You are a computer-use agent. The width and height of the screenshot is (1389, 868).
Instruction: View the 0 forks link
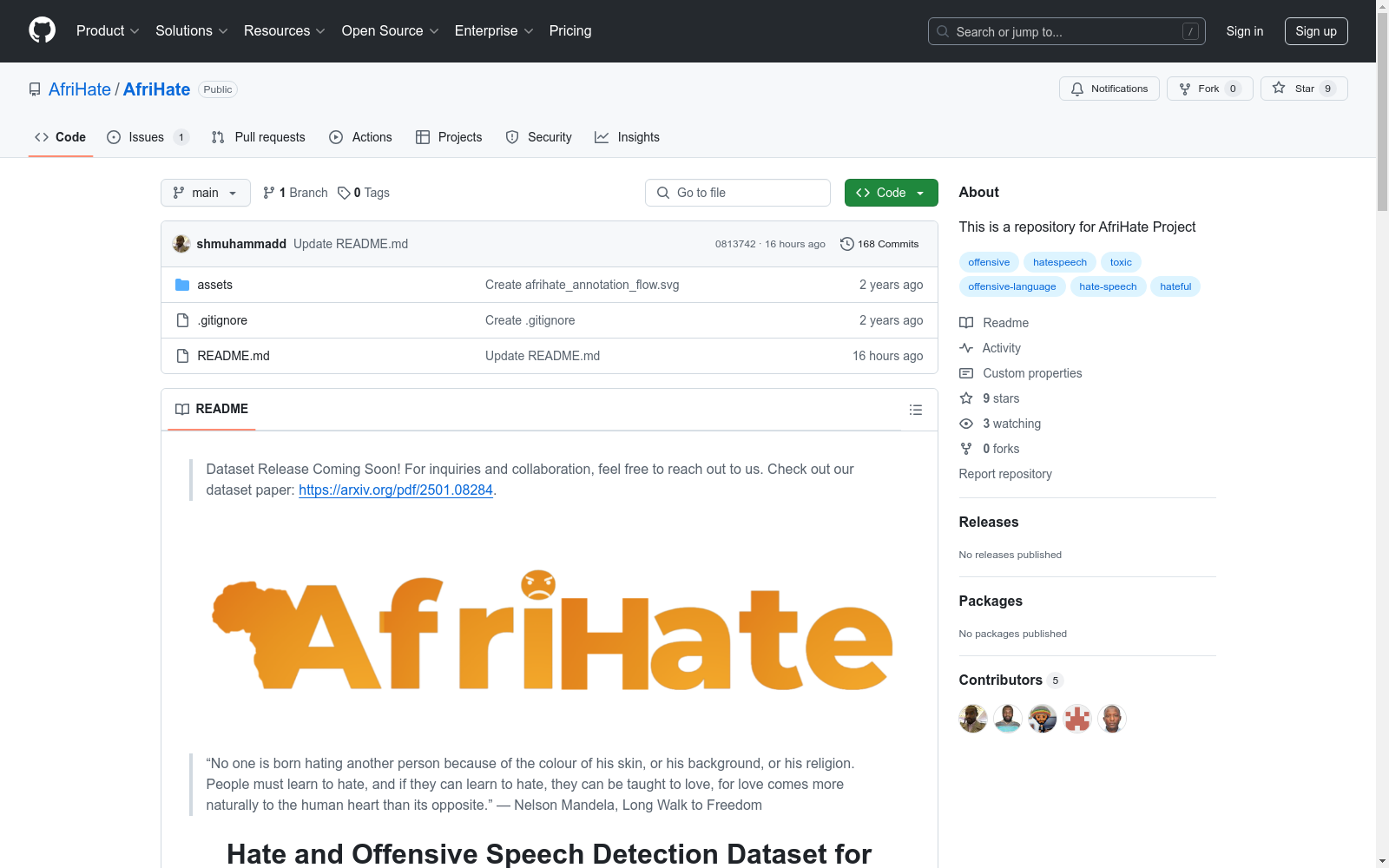pos(990,449)
